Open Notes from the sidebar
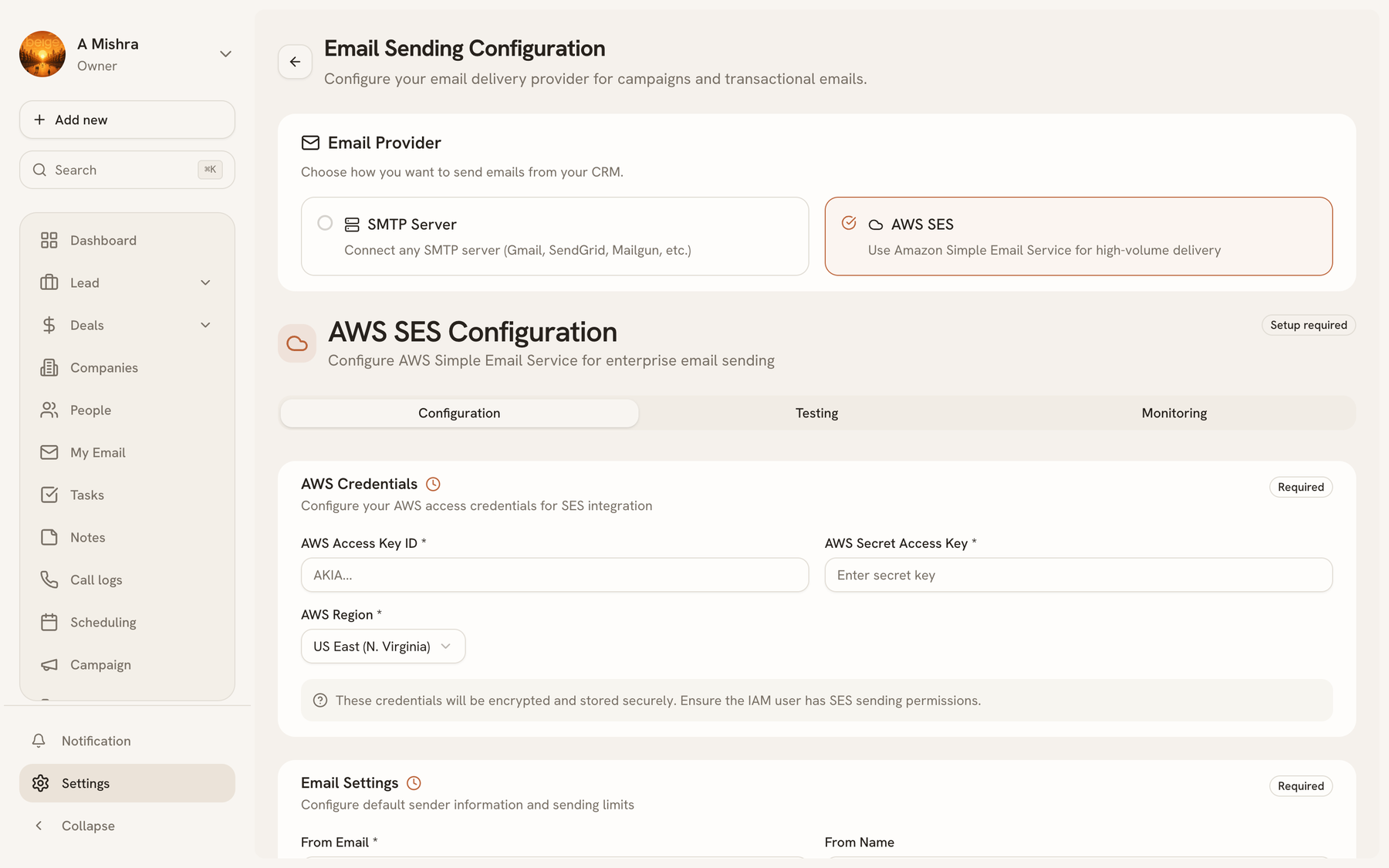 [x=127, y=537]
